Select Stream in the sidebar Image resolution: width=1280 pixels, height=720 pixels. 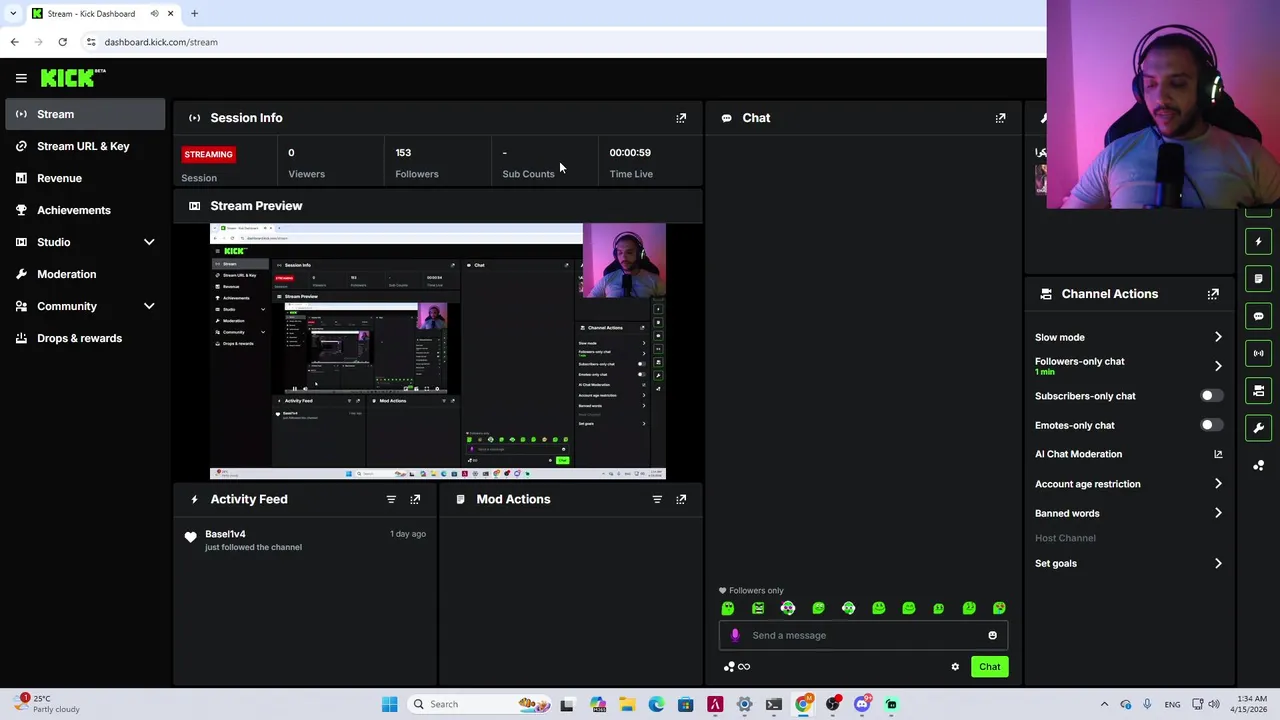coord(85,114)
